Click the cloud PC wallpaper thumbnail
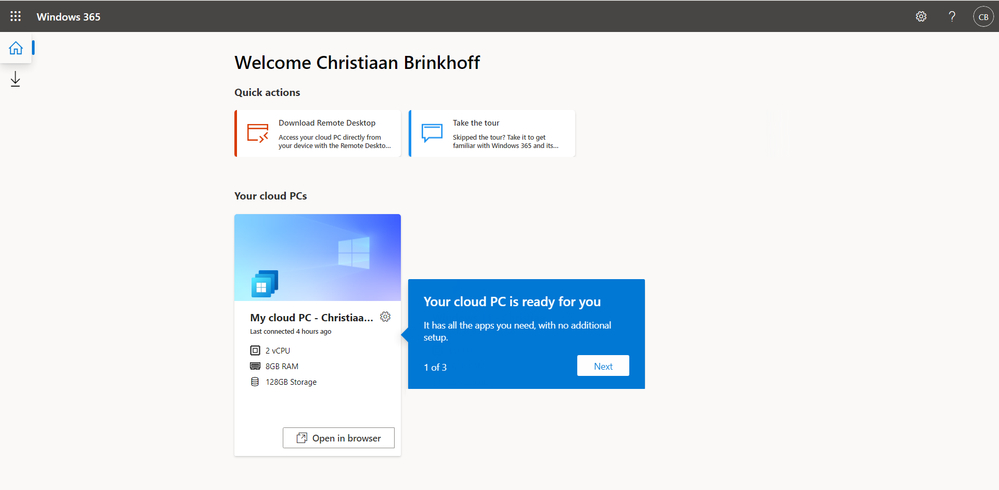Screen dimensions: 999x490 click(x=317, y=257)
